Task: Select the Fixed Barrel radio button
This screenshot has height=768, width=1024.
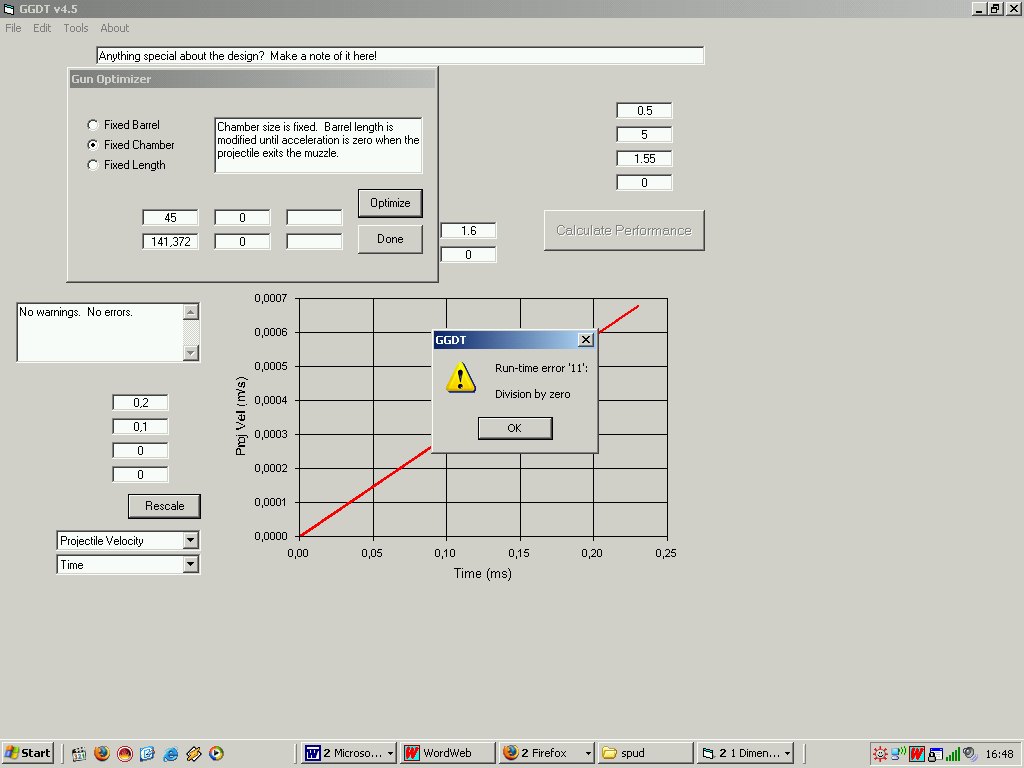Action: [x=94, y=125]
